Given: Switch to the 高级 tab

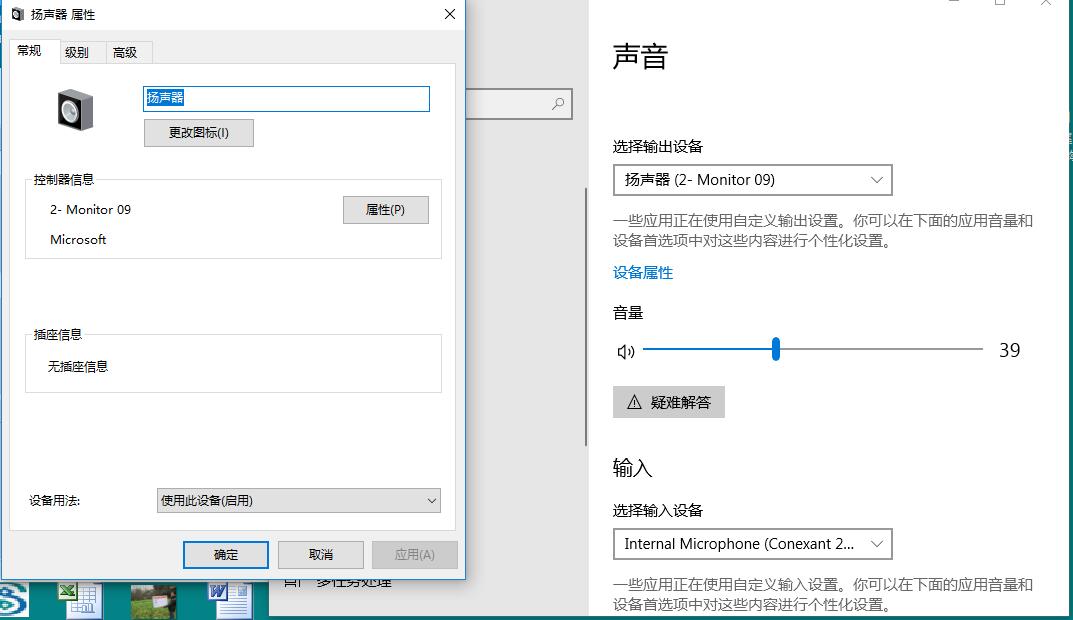Looking at the screenshot, I should (125, 52).
